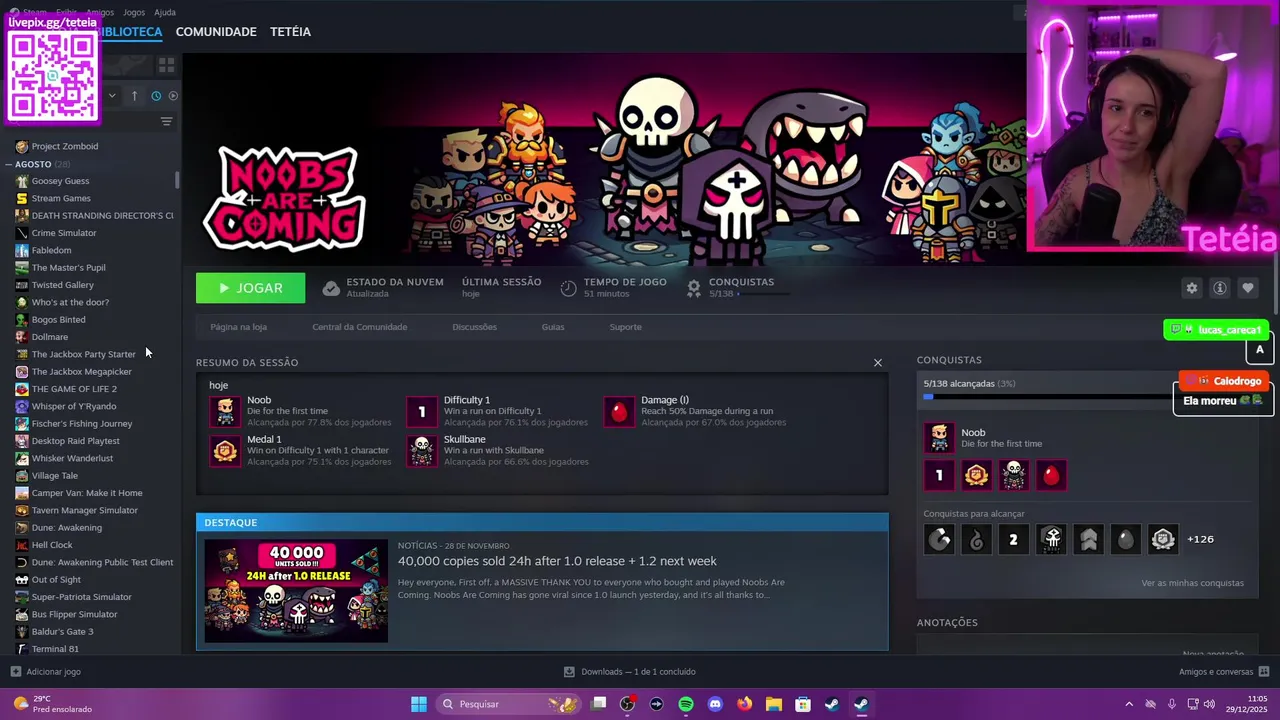Click the add game plus icon
Image resolution: width=1280 pixels, height=720 pixels.
(15, 672)
